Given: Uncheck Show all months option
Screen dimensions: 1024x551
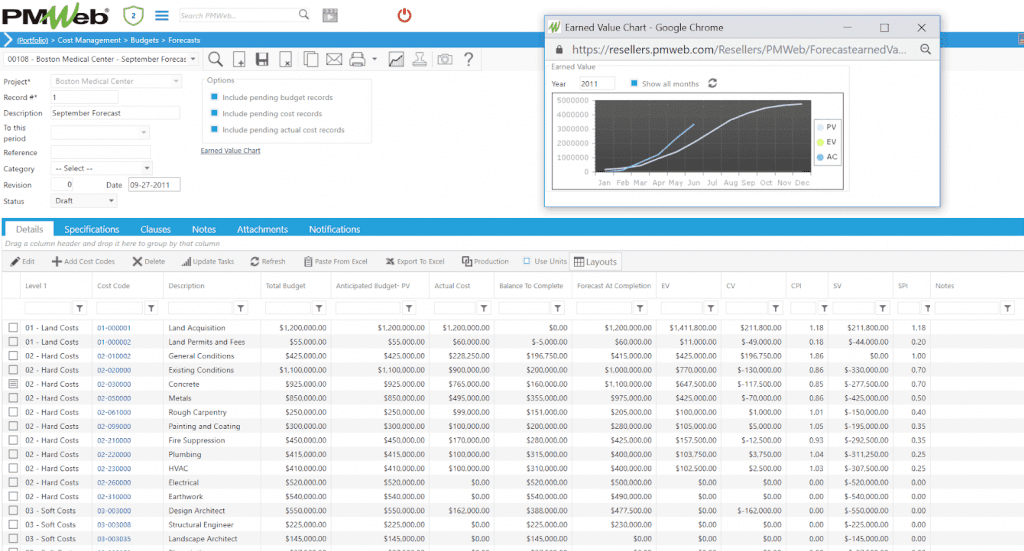Looking at the screenshot, I should click(x=634, y=84).
